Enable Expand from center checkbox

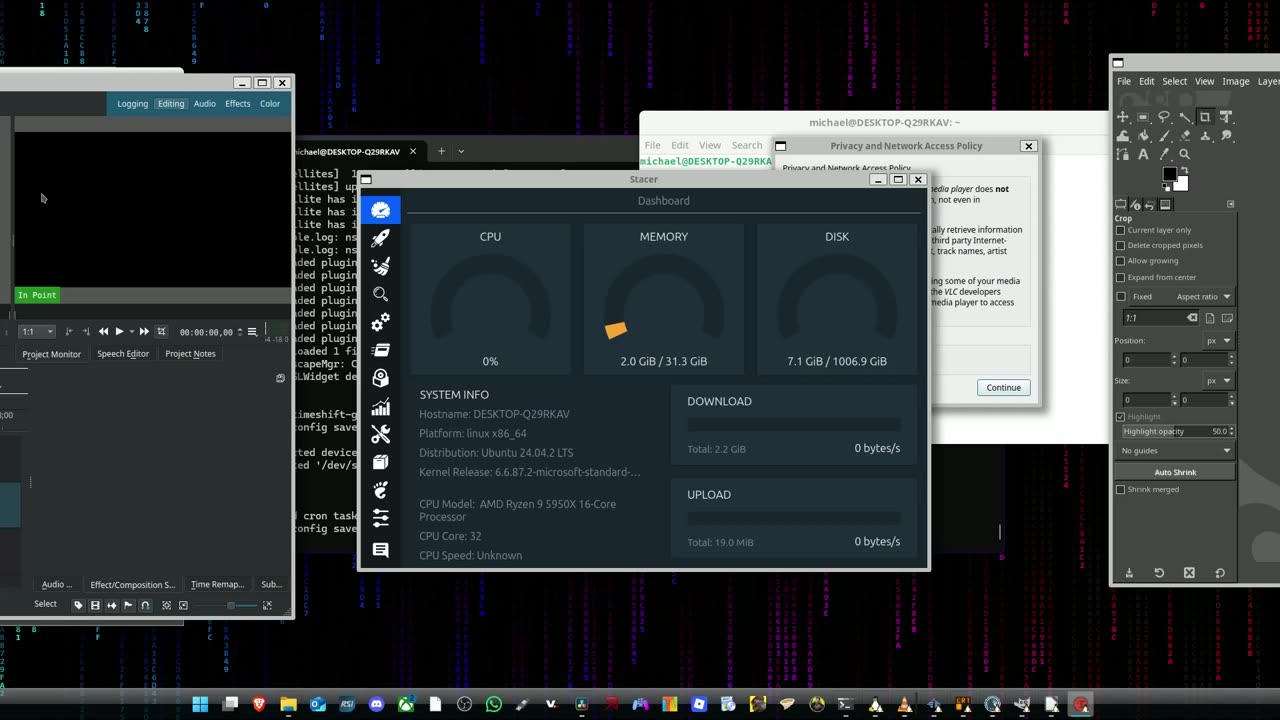[1120, 277]
